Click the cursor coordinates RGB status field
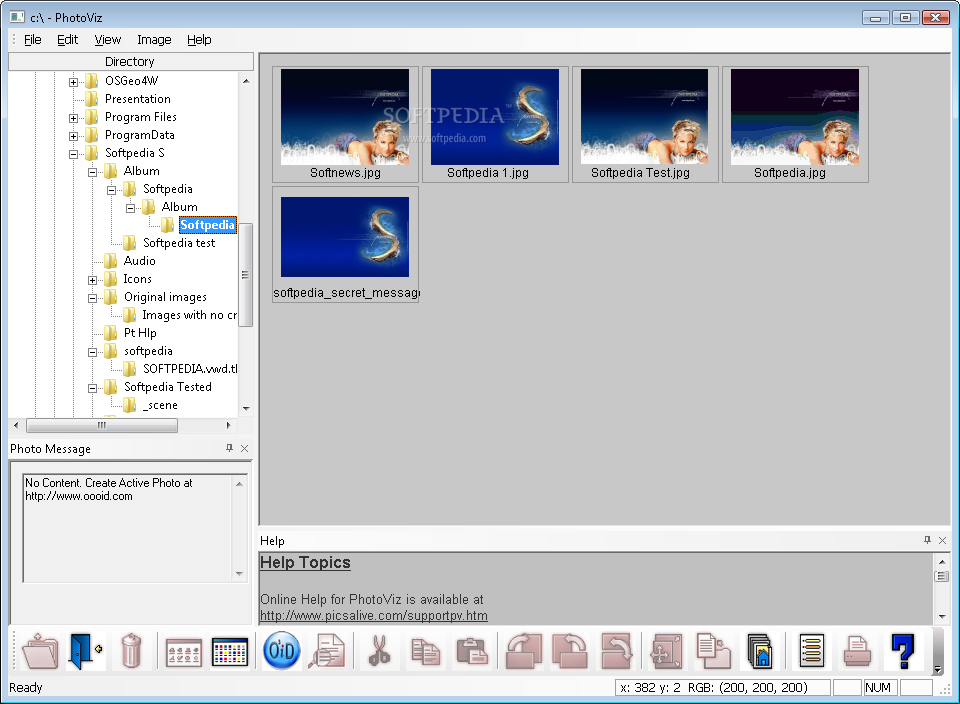The height and width of the screenshot is (704, 960). [722, 687]
